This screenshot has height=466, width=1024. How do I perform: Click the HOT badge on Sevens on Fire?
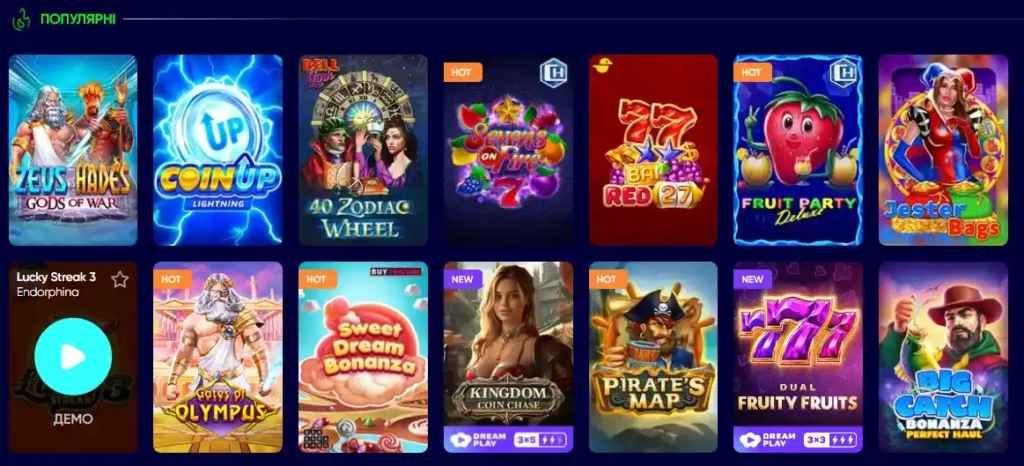[x=462, y=72]
